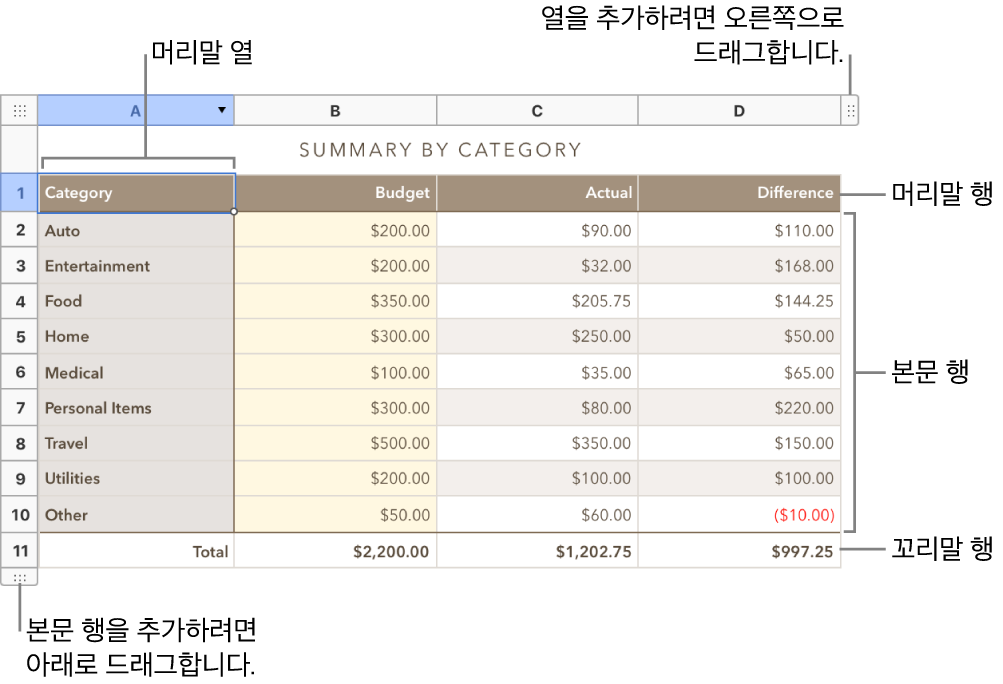
Task: Select Medical actual cell $35.00
Action: (537, 372)
